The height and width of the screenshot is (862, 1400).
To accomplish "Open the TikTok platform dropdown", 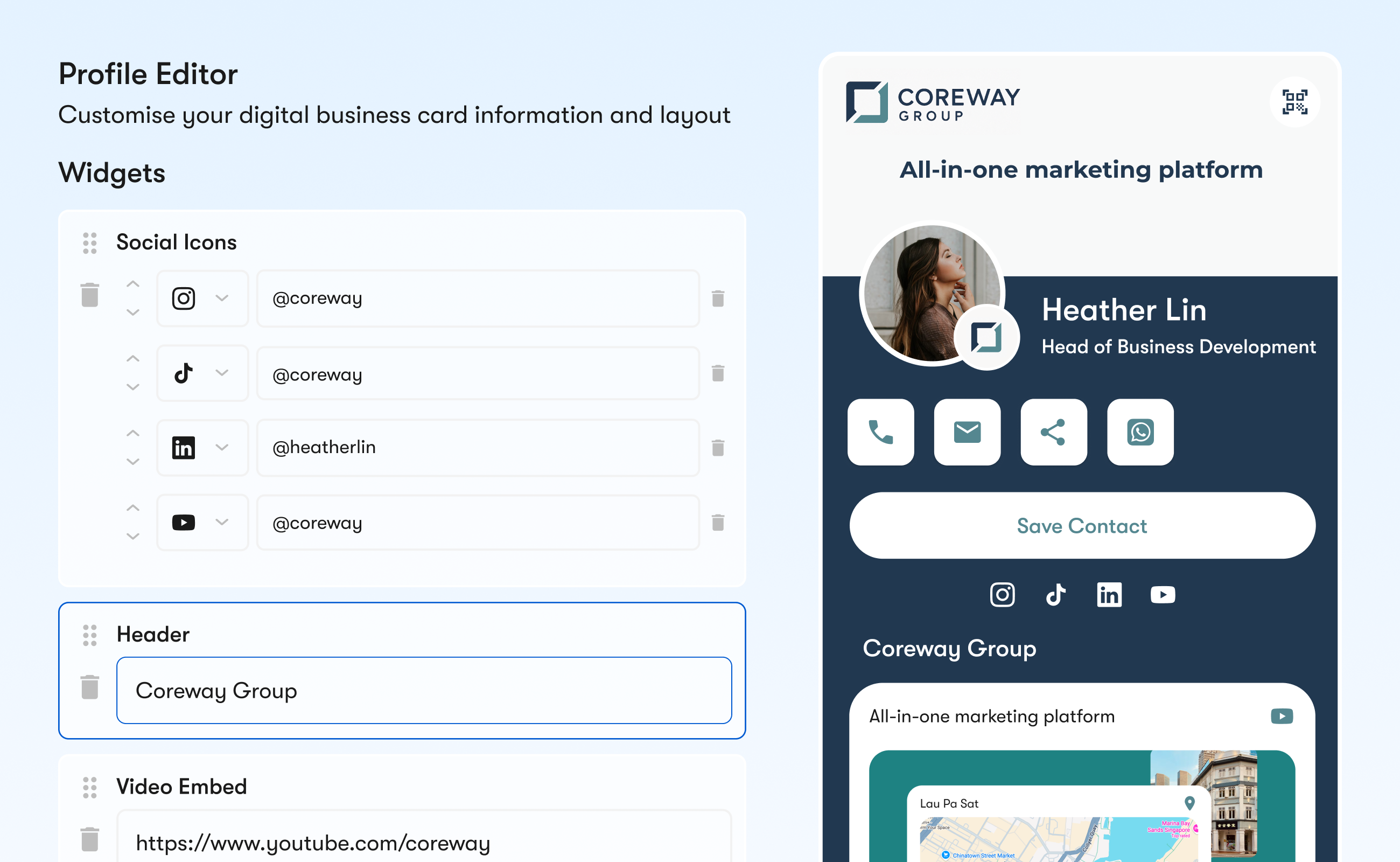I will point(202,373).
